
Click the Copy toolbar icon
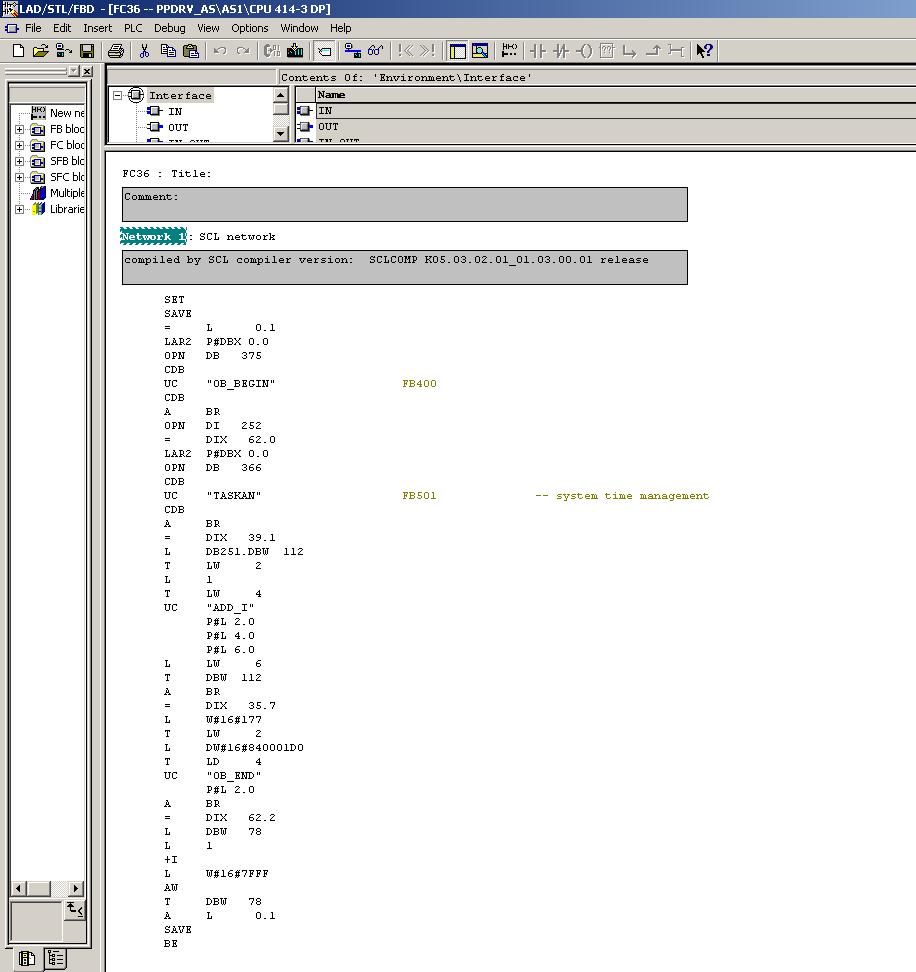tap(168, 51)
